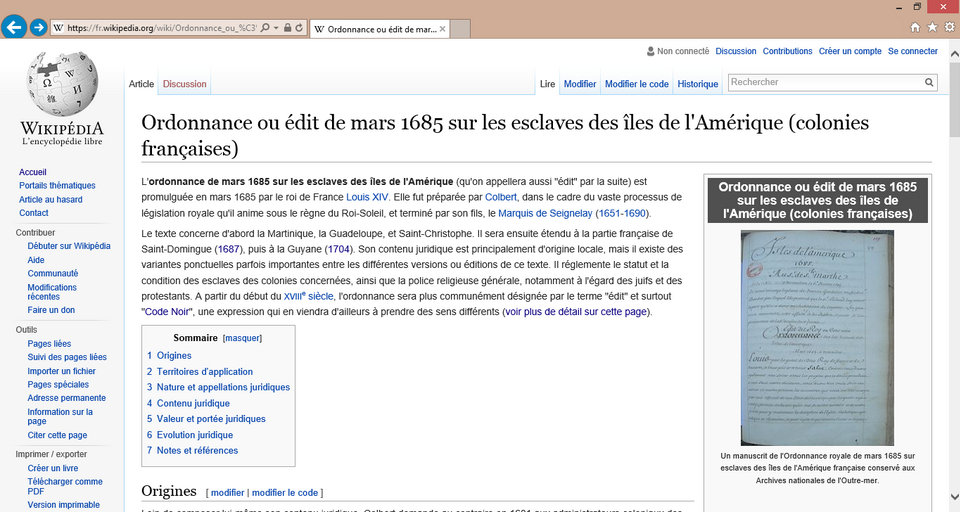
Task: Click the refresh icon in address bar
Action: [x=299, y=28]
